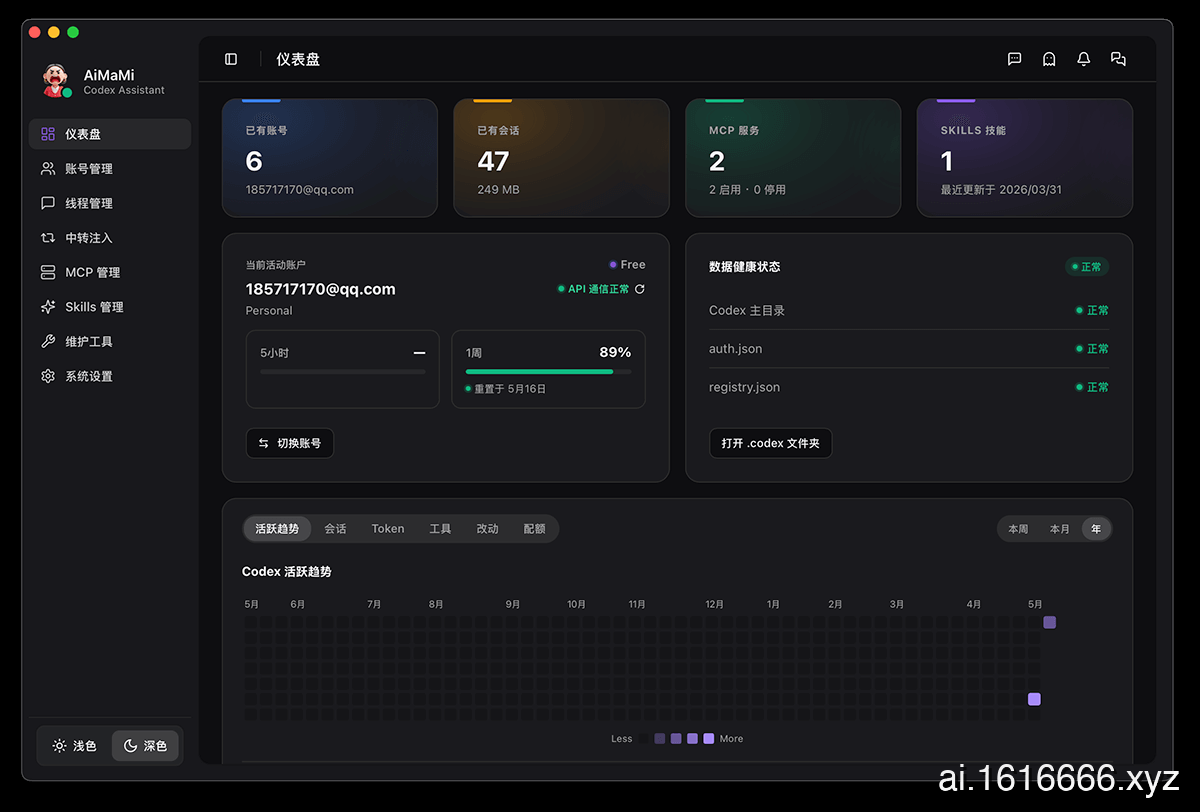Select the Token tab

pos(388,529)
